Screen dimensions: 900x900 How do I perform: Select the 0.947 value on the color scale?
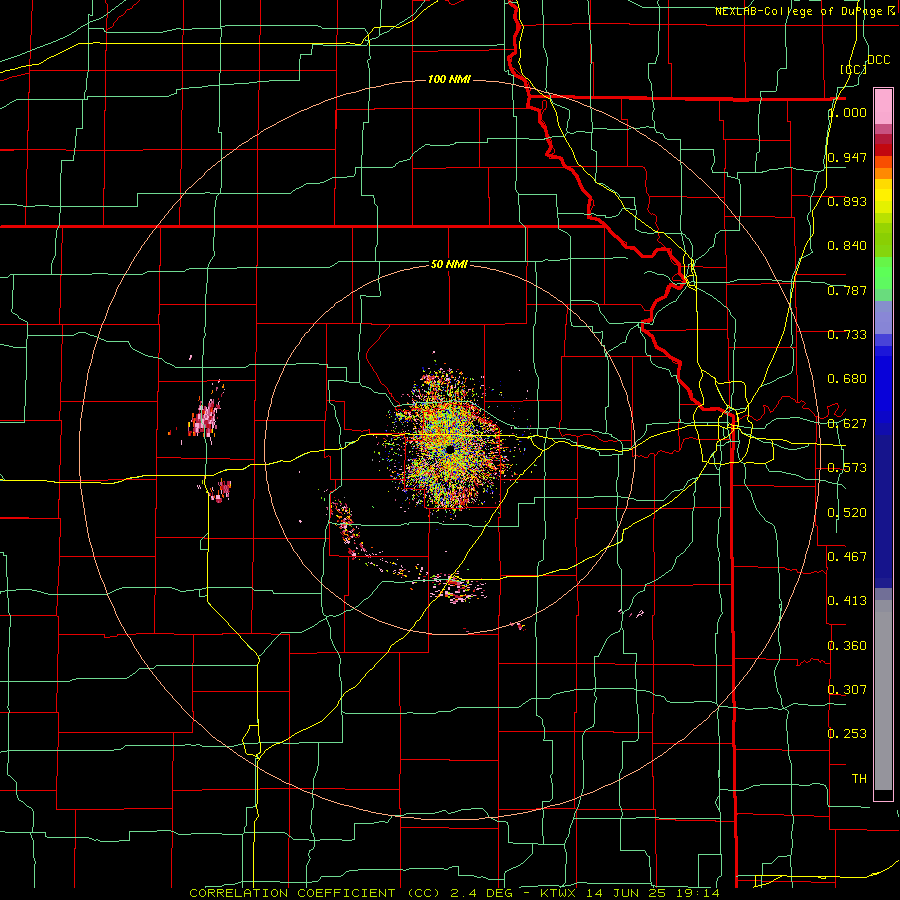coord(847,157)
